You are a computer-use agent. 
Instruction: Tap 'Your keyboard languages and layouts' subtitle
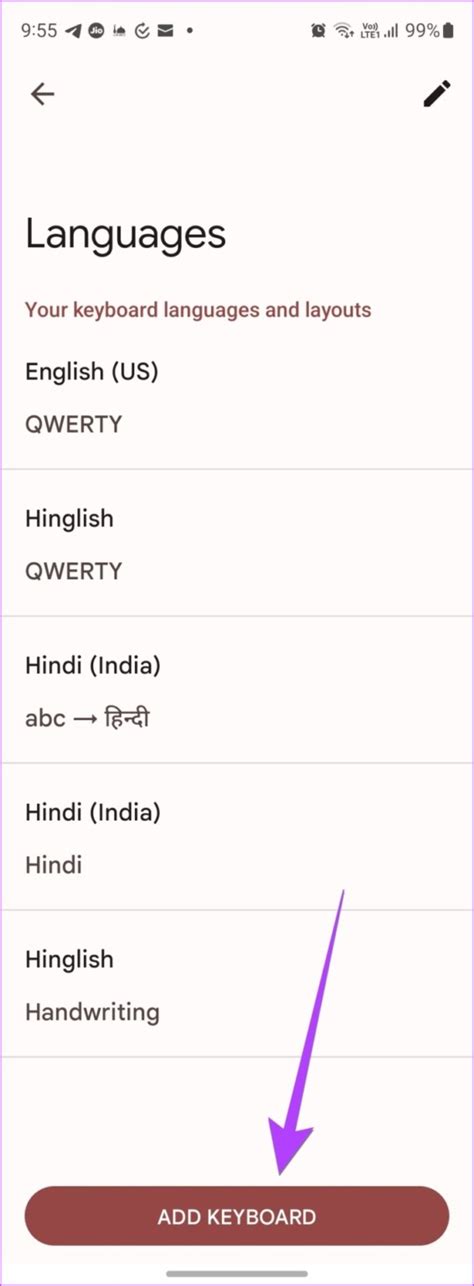[198, 310]
